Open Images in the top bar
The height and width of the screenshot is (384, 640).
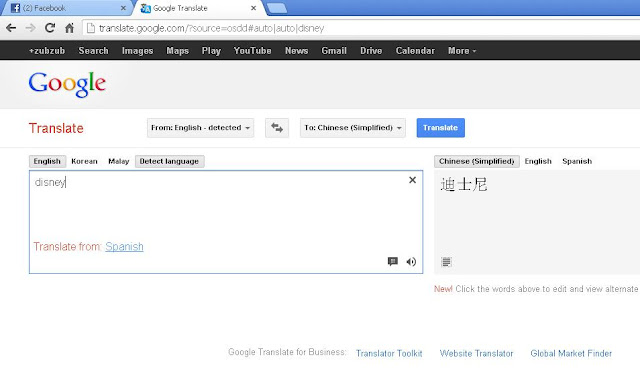tap(138, 51)
